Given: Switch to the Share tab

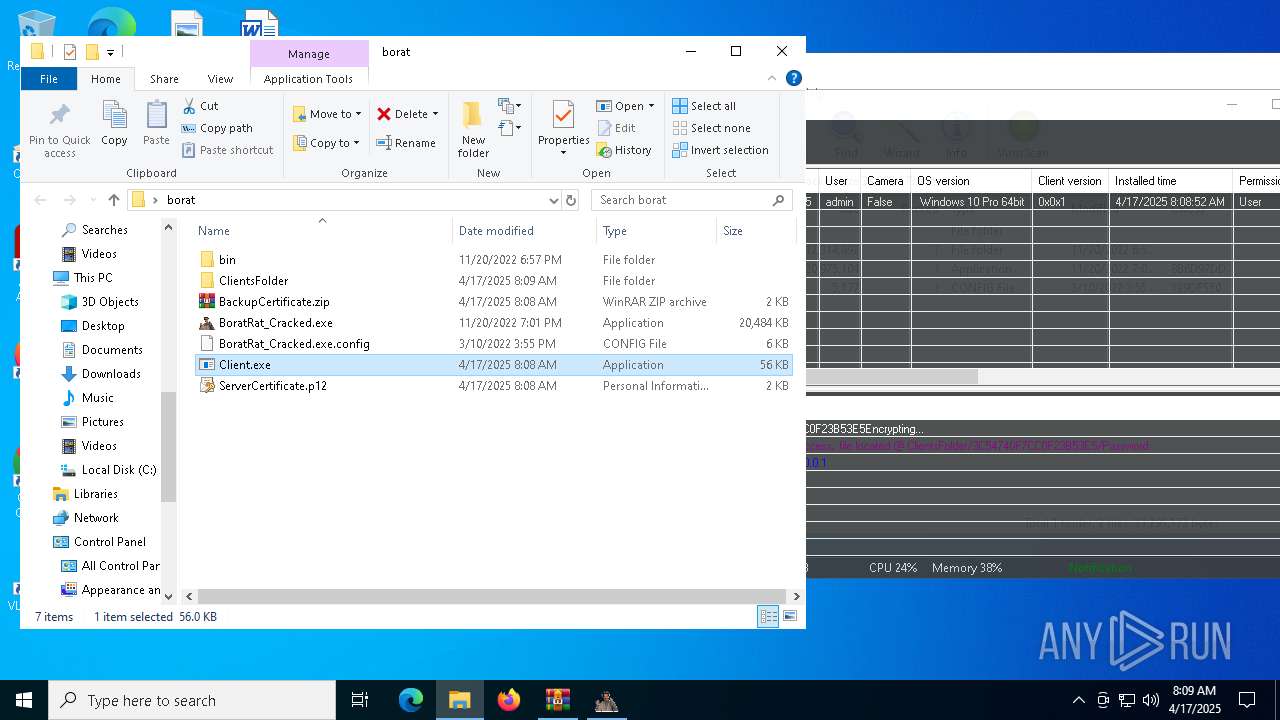Looking at the screenshot, I should pyautogui.click(x=164, y=79).
